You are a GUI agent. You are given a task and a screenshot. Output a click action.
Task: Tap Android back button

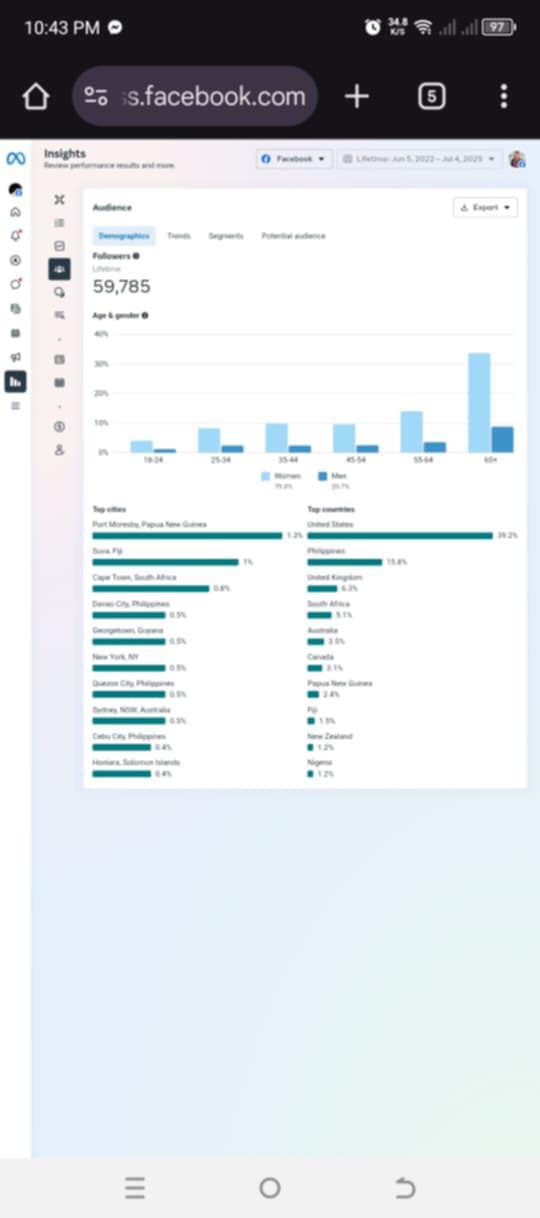pos(405,1188)
